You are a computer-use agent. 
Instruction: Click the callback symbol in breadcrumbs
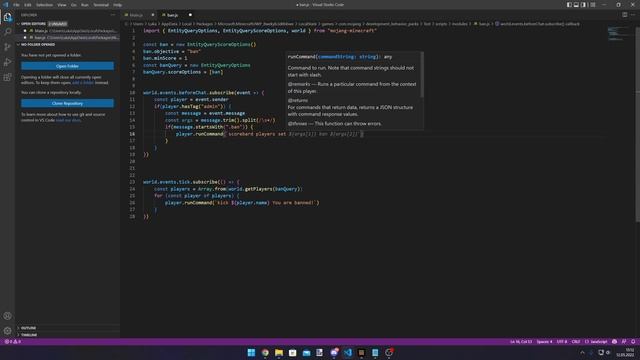click(537, 24)
